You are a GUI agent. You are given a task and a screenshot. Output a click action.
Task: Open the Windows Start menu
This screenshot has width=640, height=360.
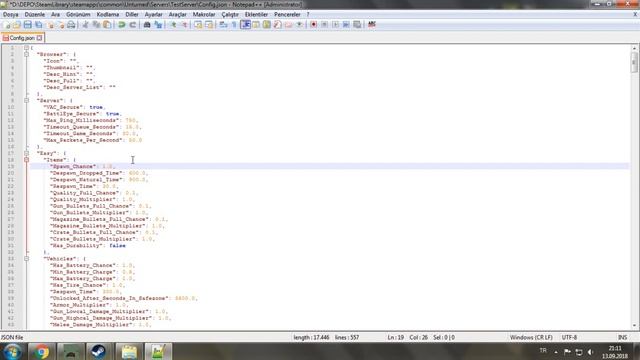(13, 351)
